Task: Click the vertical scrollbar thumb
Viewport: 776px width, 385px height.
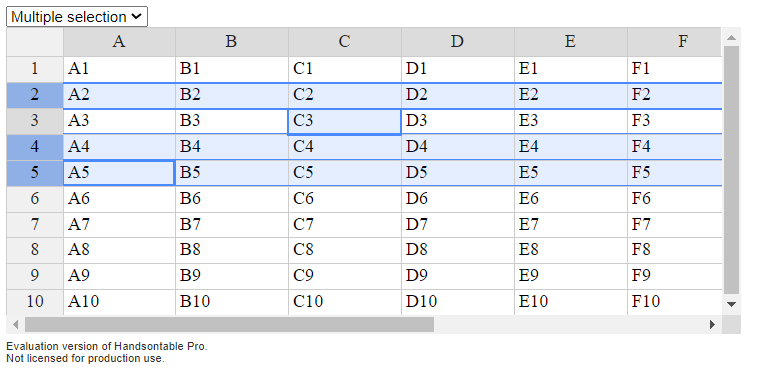Action: point(731,170)
